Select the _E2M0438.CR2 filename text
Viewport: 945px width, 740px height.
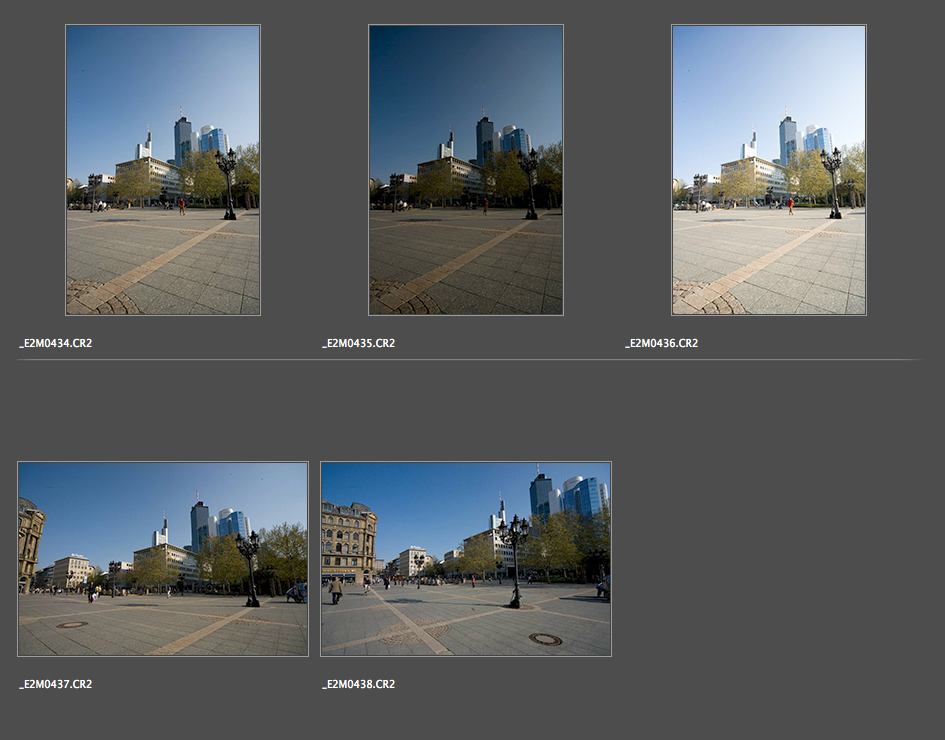(359, 684)
